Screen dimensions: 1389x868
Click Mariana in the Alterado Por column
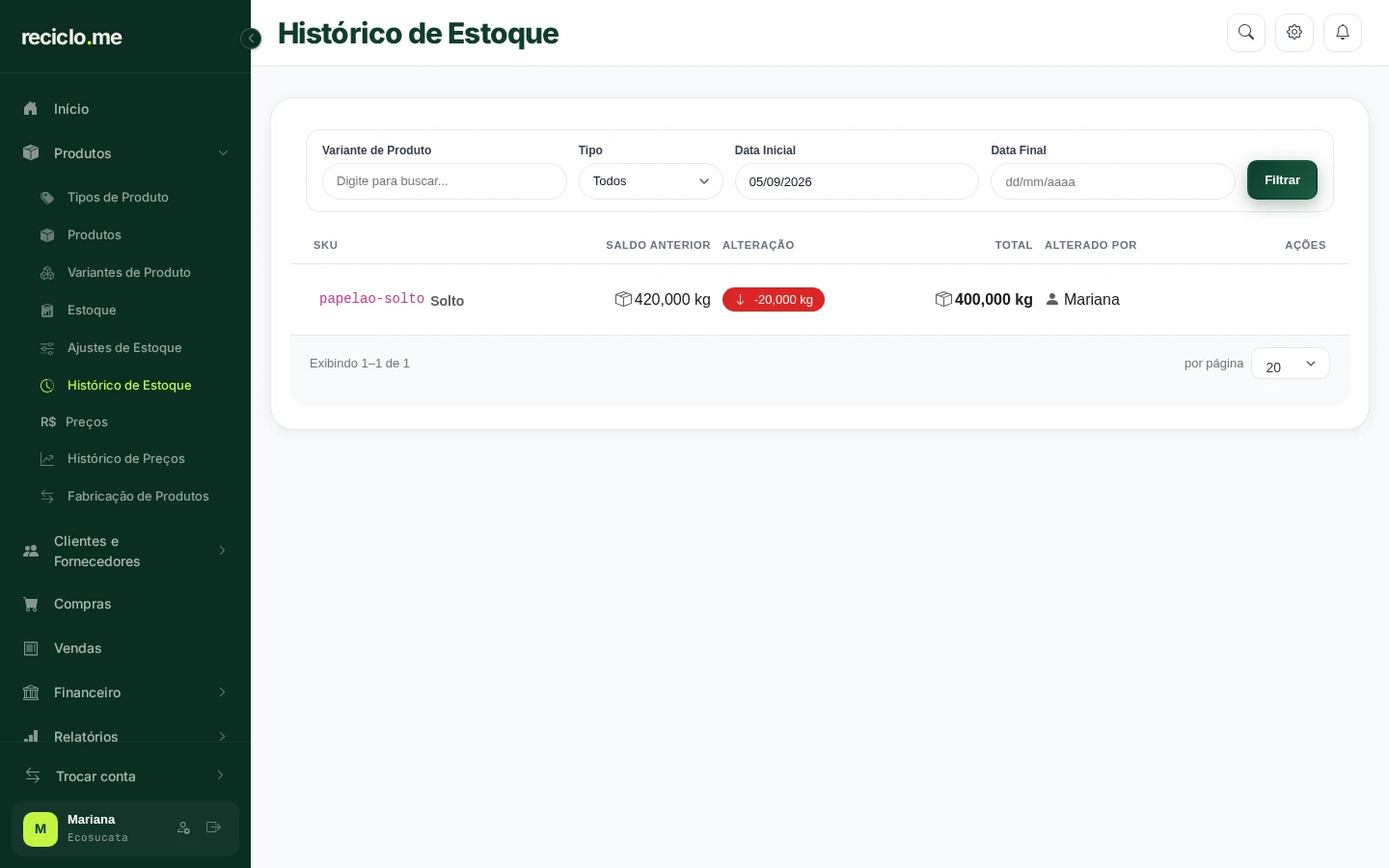[x=1092, y=300]
